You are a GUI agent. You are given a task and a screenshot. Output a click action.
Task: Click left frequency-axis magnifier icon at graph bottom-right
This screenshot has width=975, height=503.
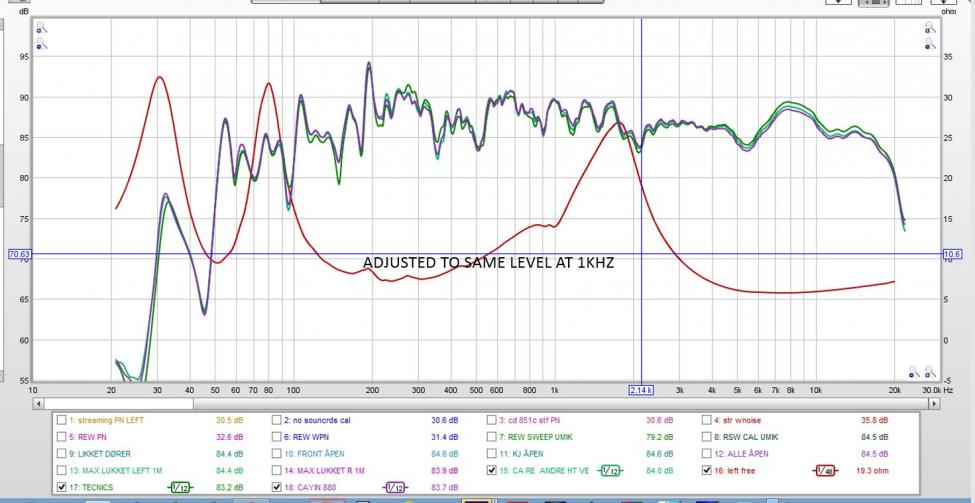913,372
